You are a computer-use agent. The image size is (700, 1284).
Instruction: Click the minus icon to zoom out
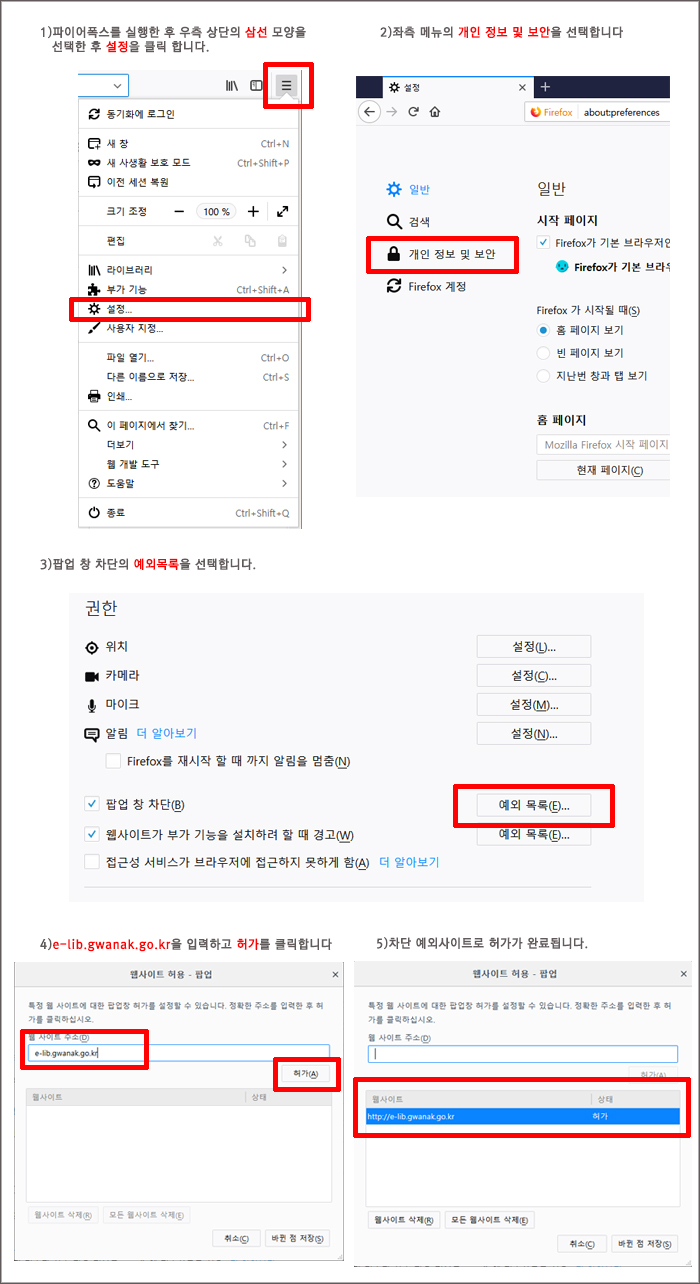click(179, 212)
